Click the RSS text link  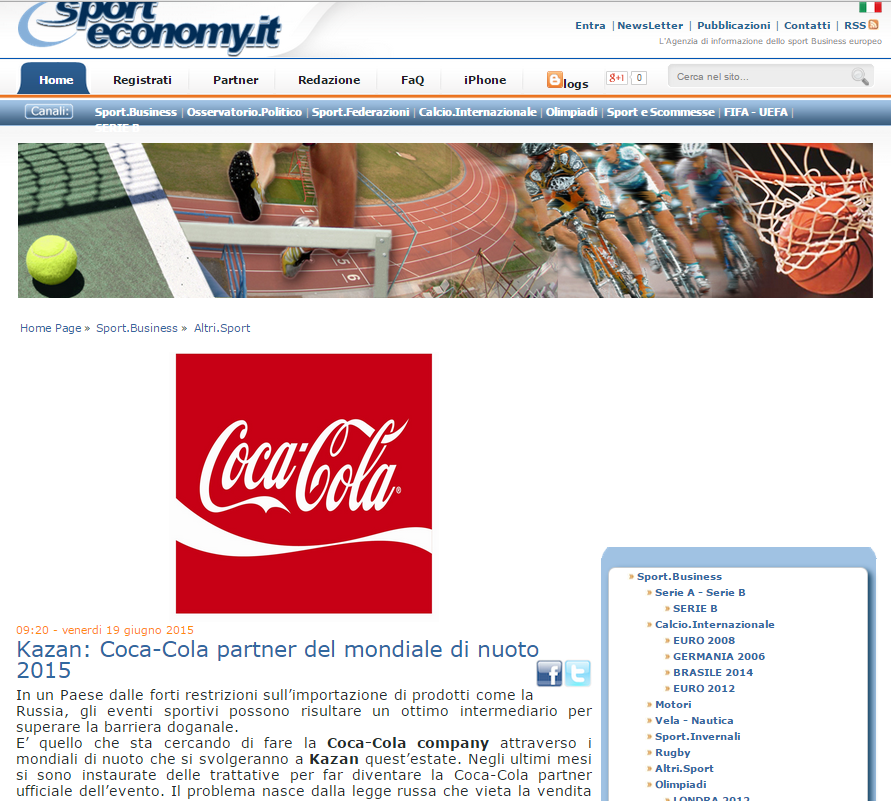coord(855,26)
